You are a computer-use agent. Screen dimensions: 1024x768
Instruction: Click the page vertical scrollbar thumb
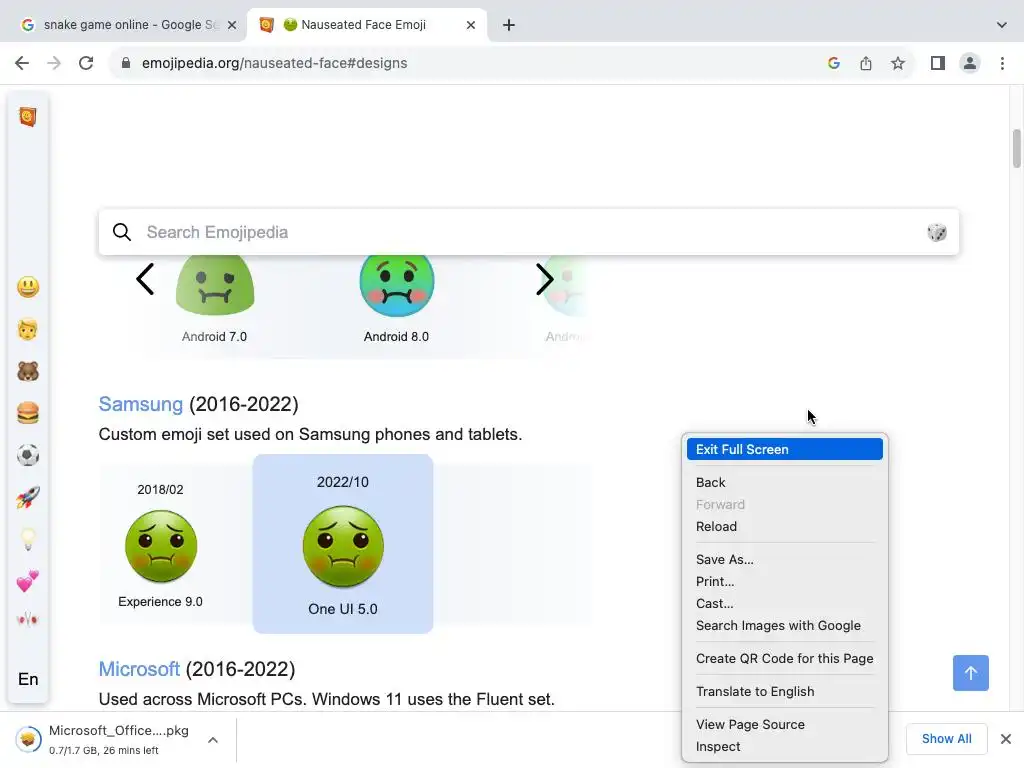tap(1017, 149)
